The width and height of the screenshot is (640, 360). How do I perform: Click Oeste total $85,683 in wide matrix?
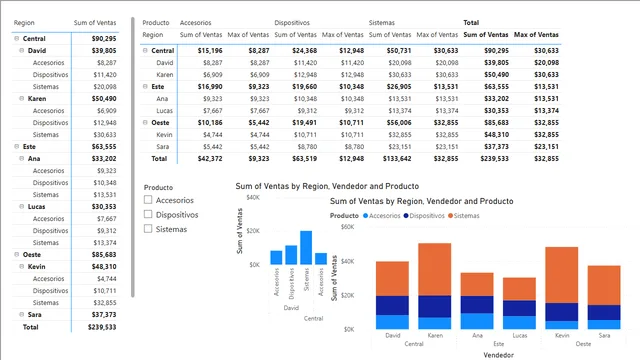[496, 122]
